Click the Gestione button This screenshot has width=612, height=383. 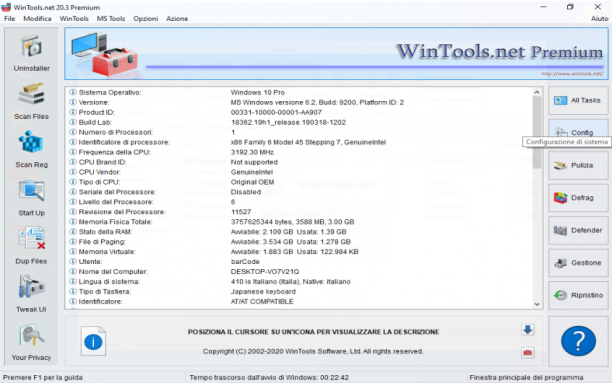(578, 263)
